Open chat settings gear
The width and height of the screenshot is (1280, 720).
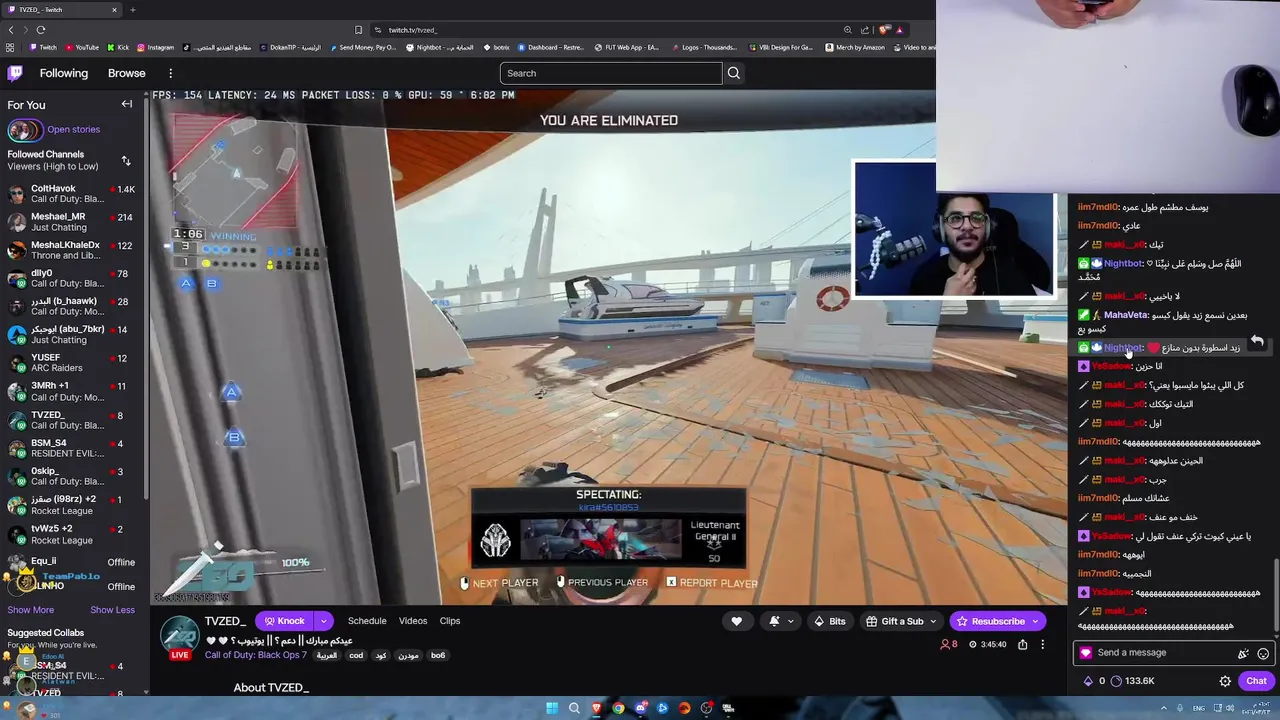coord(1225,681)
